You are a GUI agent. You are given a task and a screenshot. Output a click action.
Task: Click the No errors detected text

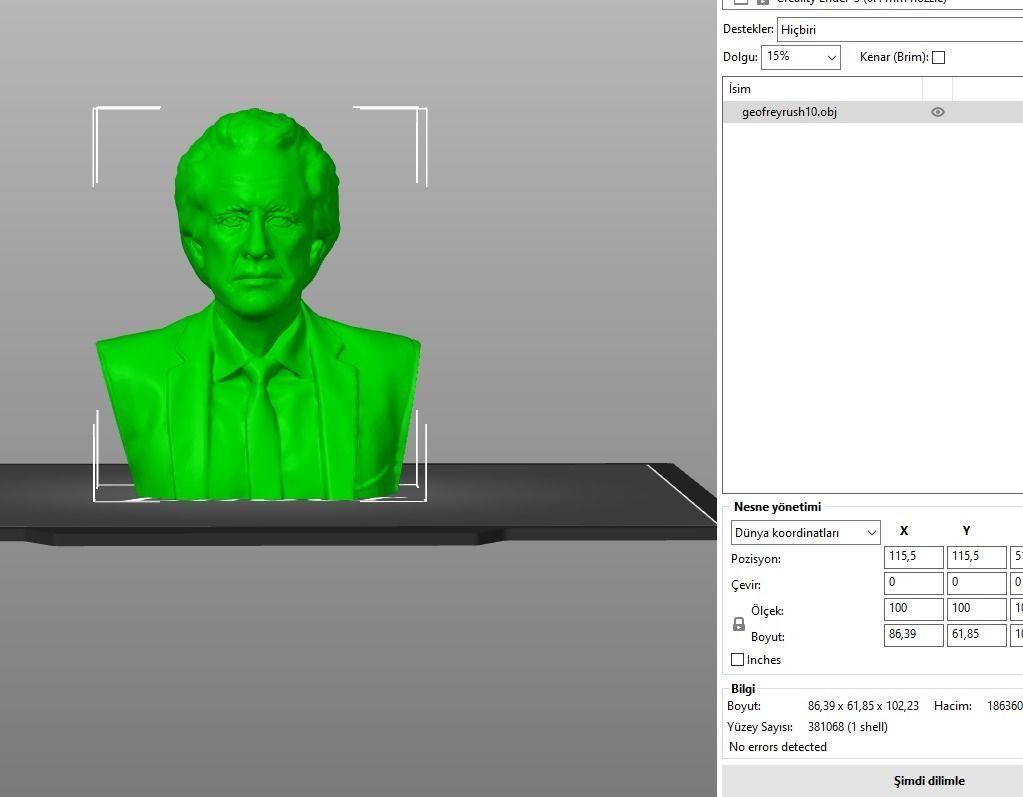coord(778,747)
